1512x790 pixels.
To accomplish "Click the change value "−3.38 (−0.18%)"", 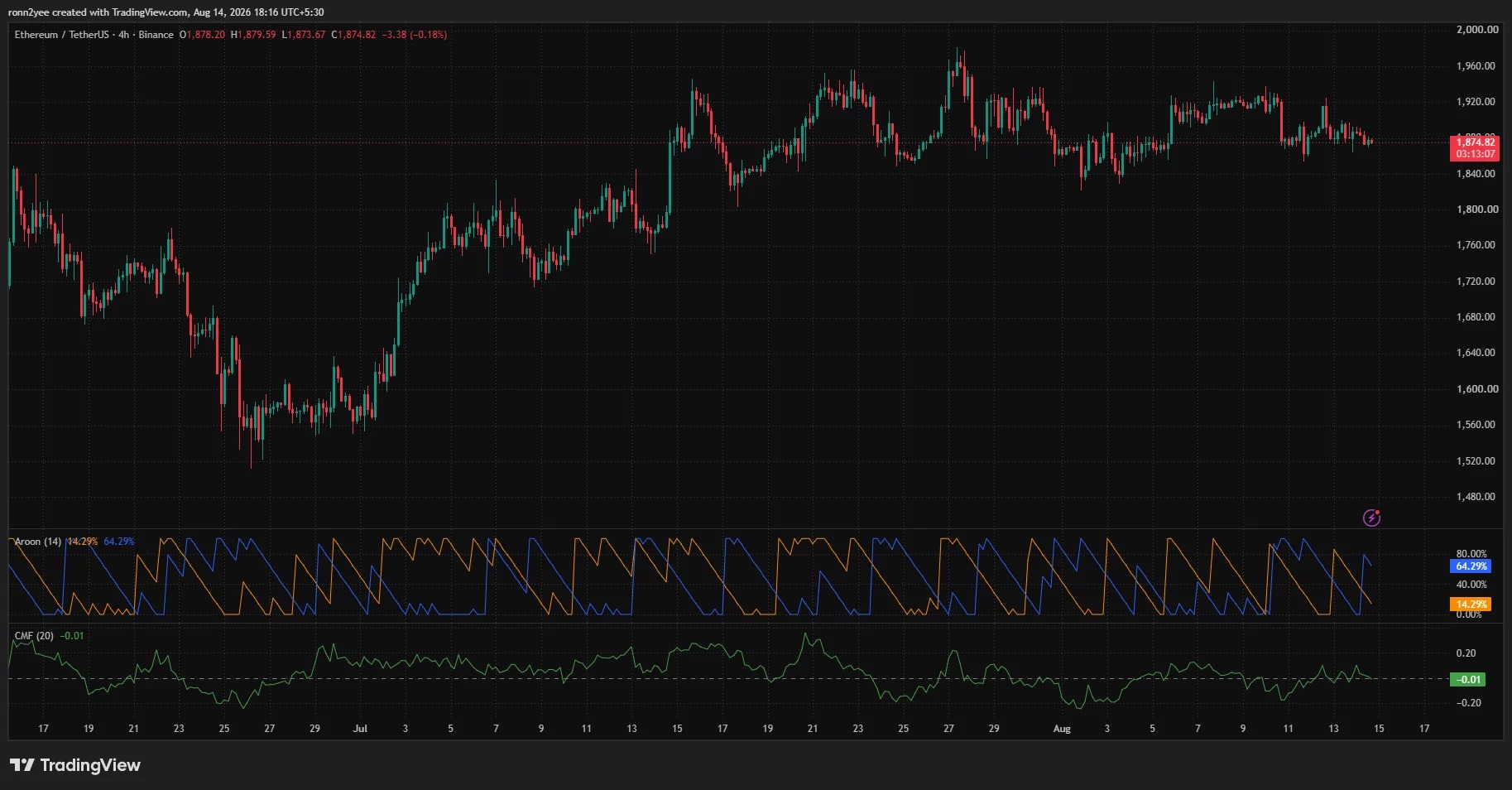I will click(x=415, y=35).
